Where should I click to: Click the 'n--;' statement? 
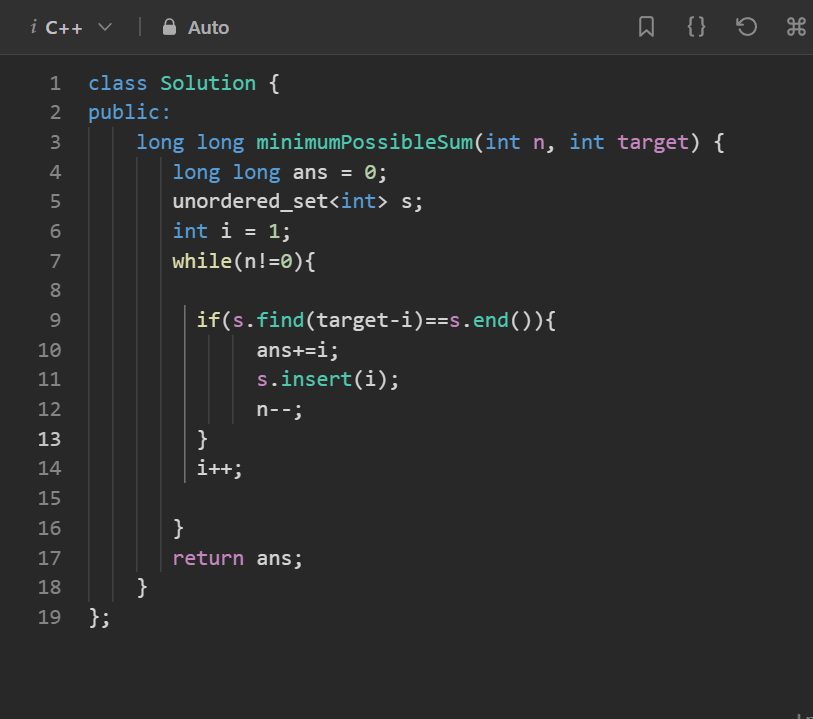[x=279, y=410]
